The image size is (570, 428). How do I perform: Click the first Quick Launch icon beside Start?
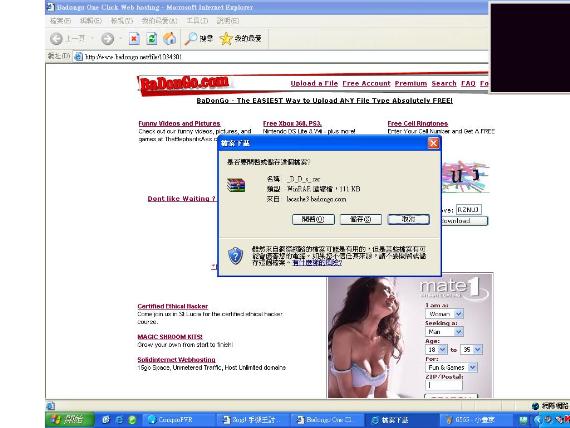106,420
